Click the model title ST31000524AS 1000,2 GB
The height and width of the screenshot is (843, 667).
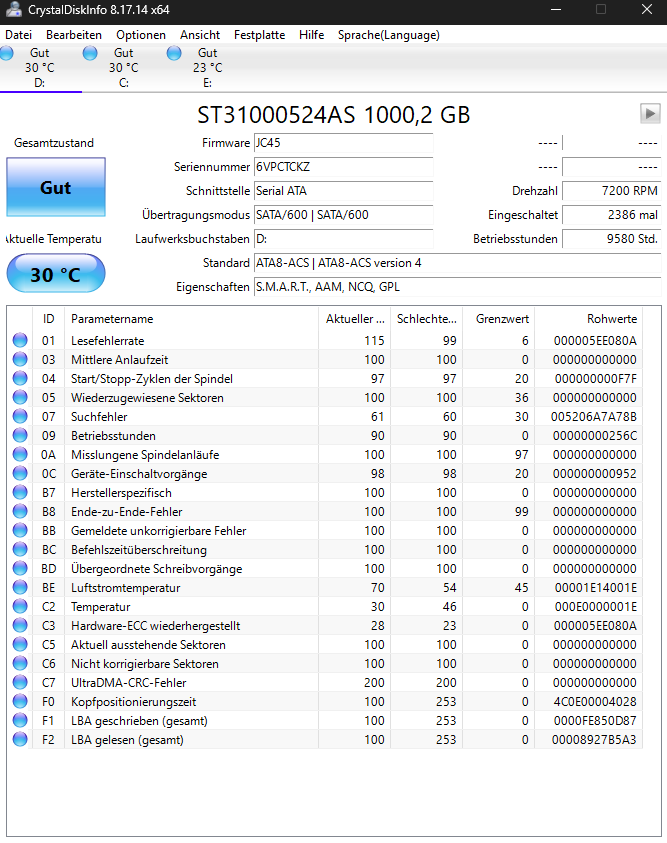[x=334, y=115]
